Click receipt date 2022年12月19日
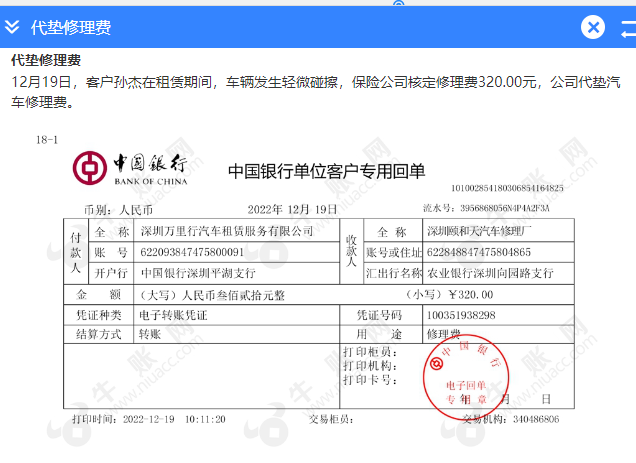This screenshot has height=463, width=636. (292, 209)
